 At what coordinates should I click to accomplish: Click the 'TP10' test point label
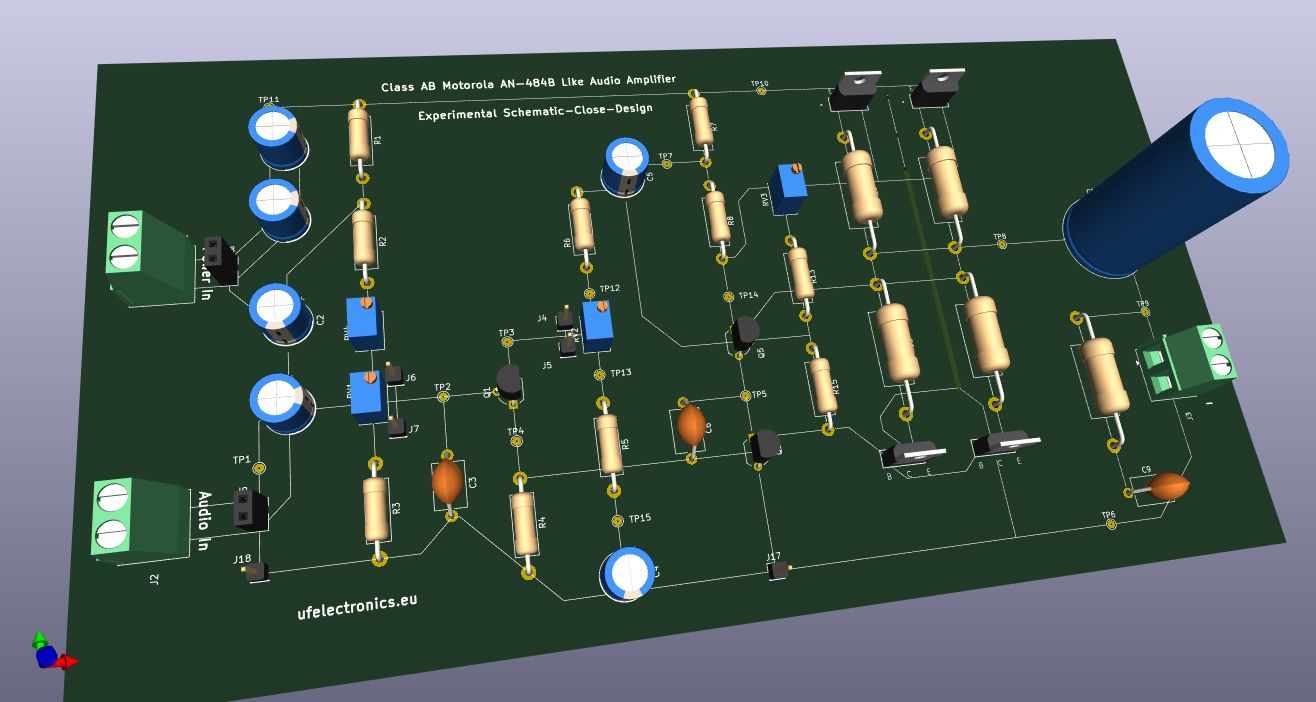tap(759, 84)
